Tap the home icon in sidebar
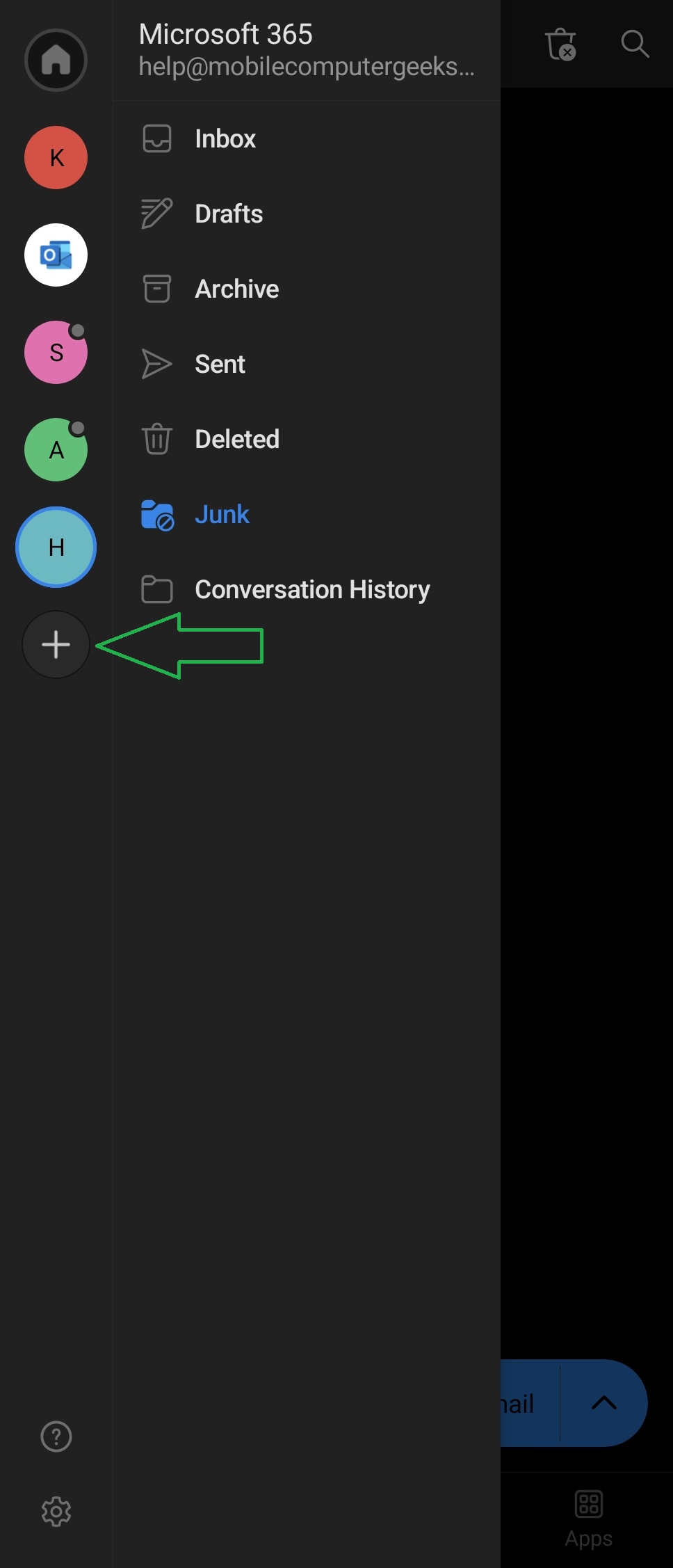673x1568 pixels. click(x=56, y=60)
